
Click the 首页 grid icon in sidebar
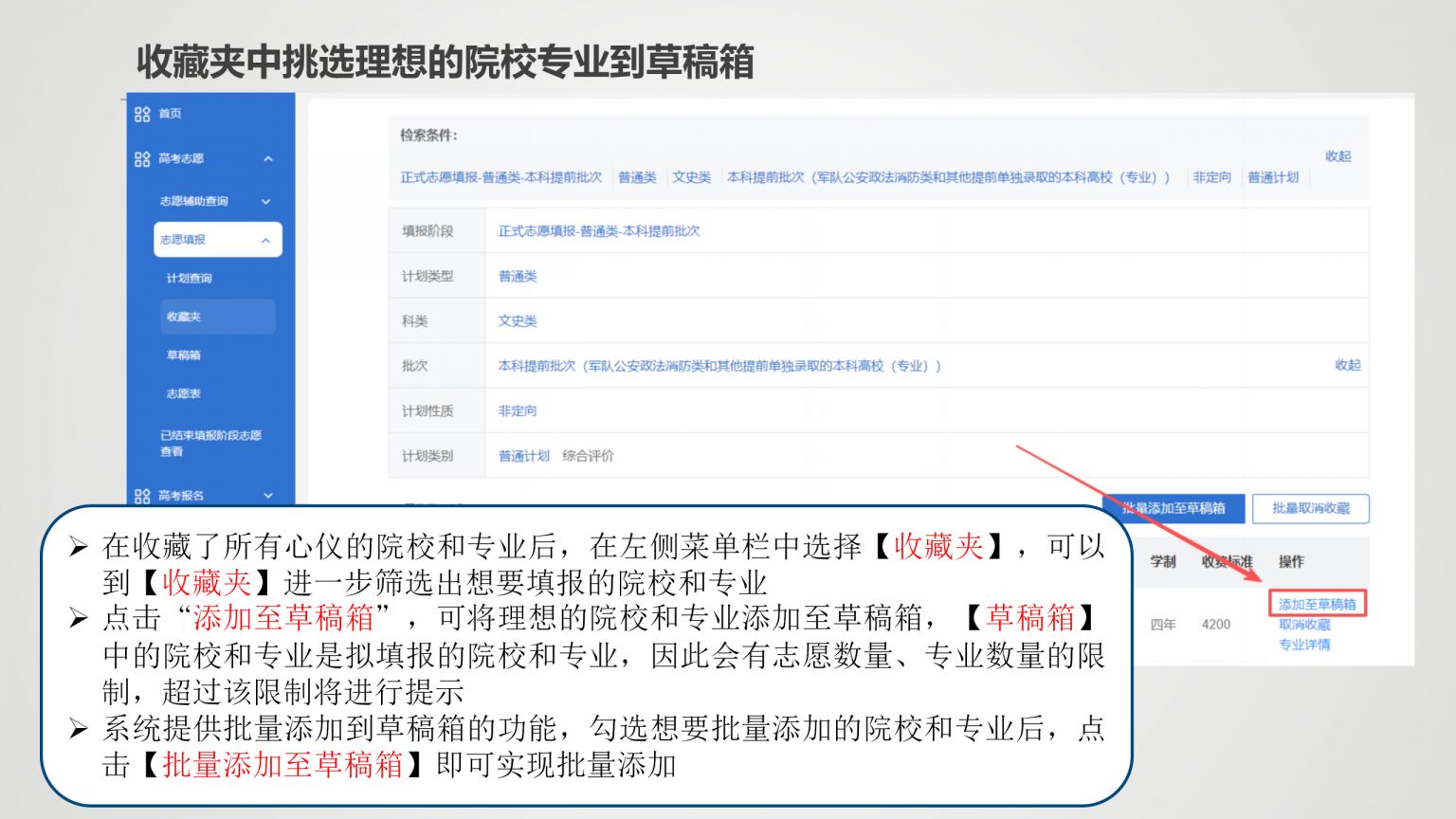142,114
